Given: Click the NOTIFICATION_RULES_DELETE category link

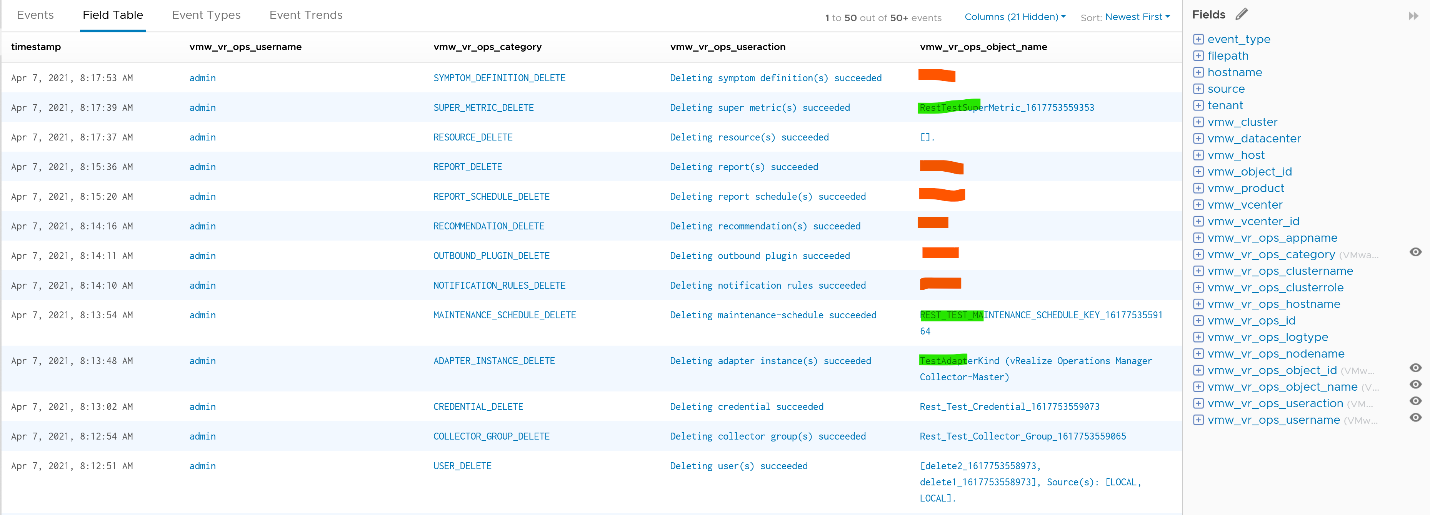Looking at the screenshot, I should [x=499, y=286].
